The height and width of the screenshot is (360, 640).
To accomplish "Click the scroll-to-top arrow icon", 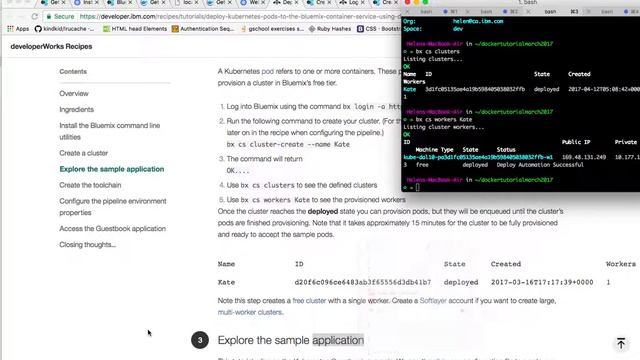I will (621, 343).
